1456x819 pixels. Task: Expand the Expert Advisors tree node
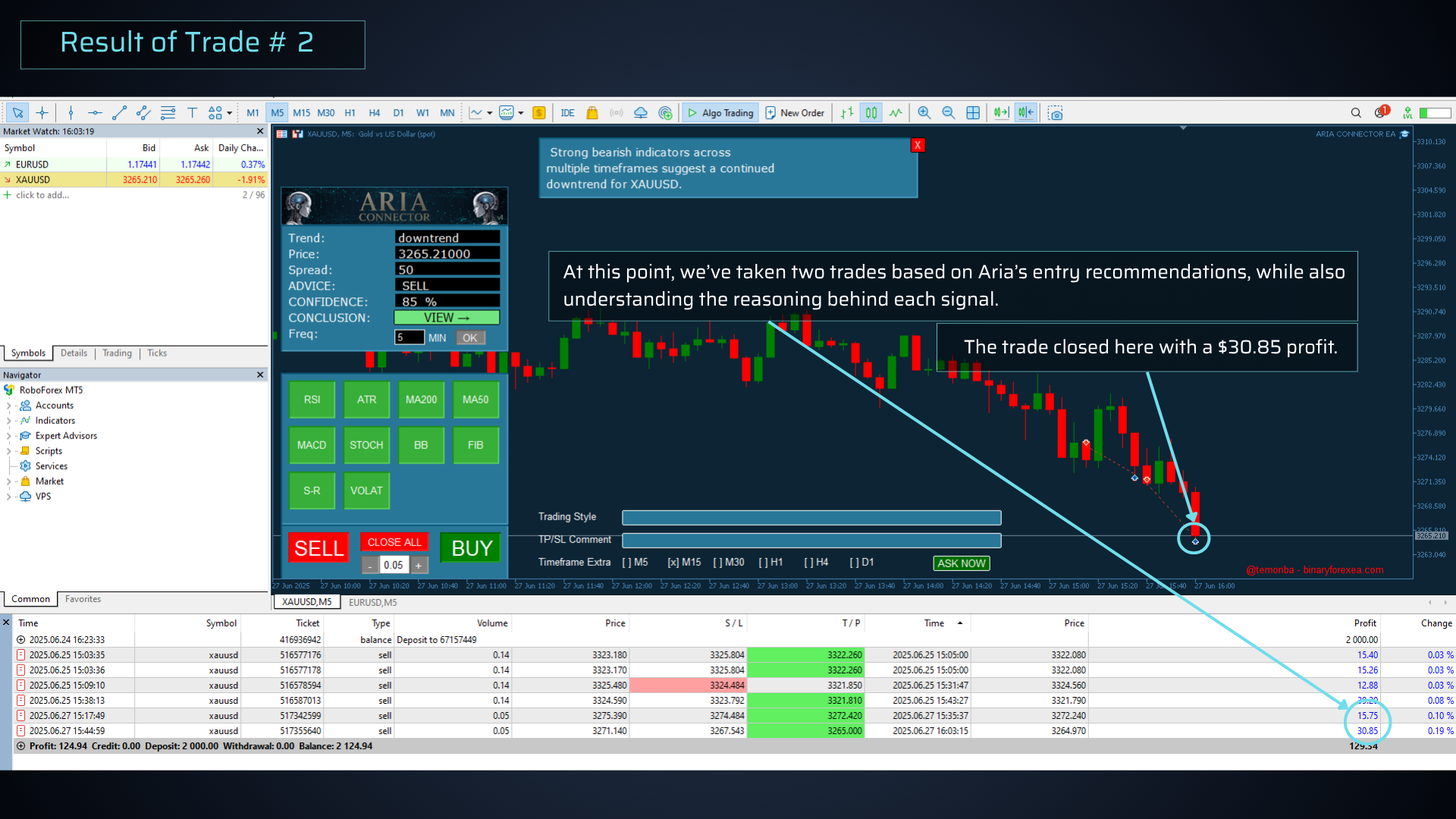click(8, 436)
